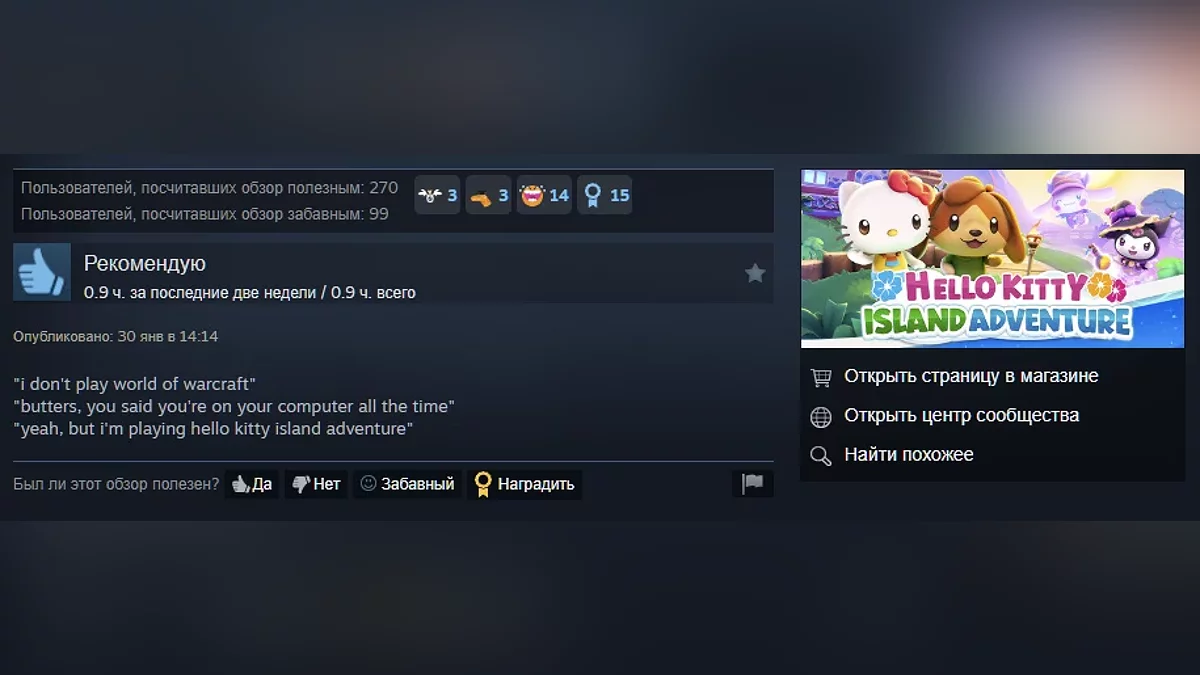Screen dimensions: 1200x675
Task: Click the magnifier icon for similar items
Action: pyautogui.click(x=821, y=456)
